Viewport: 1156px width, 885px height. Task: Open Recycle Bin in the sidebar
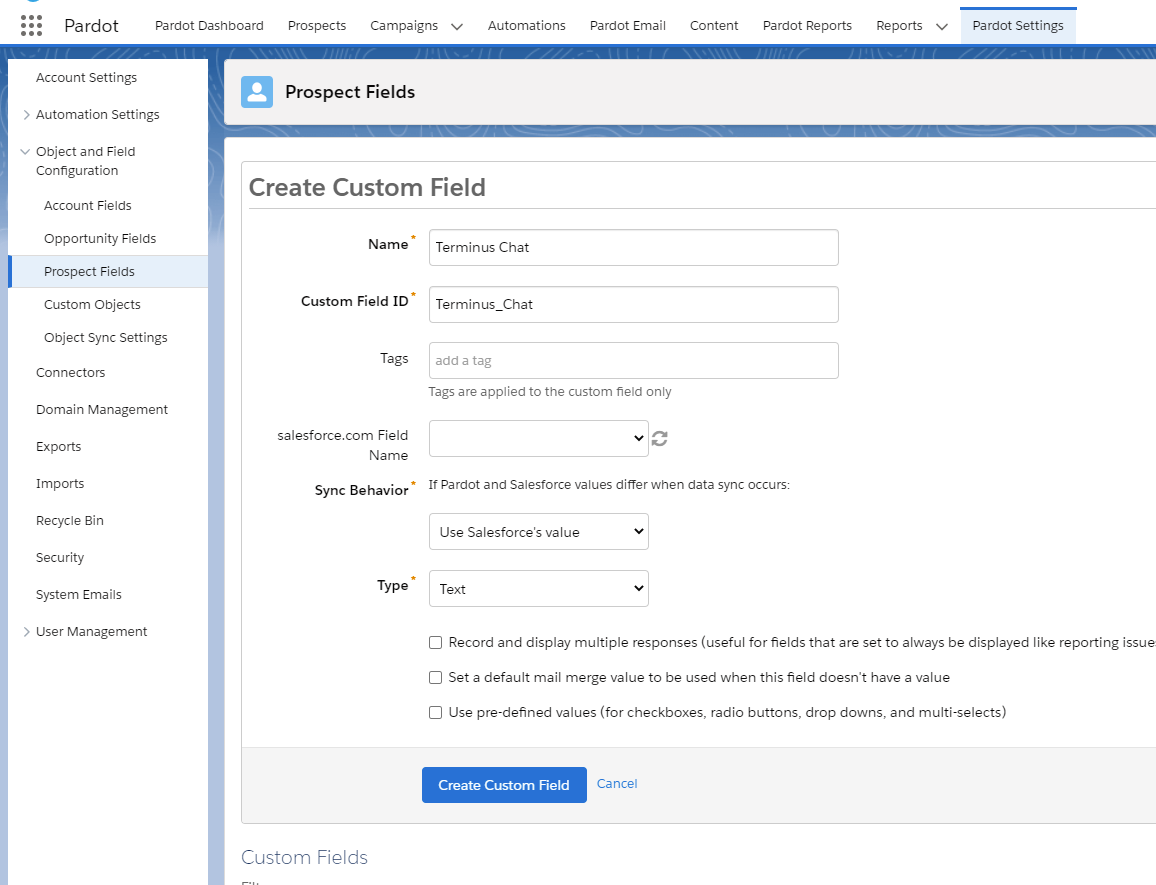(70, 520)
